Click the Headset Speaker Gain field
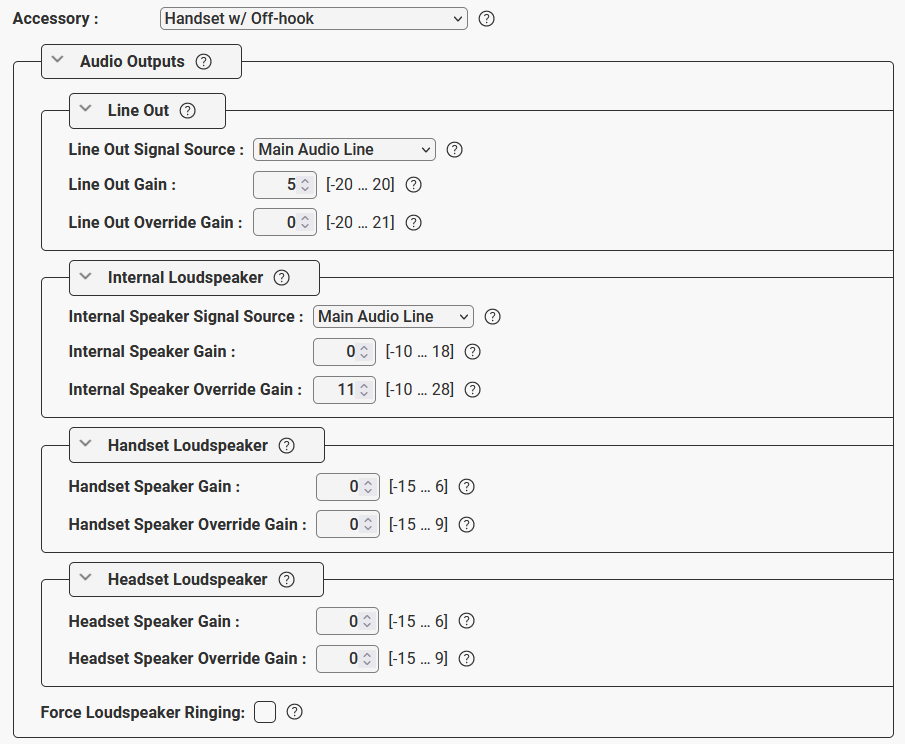Screen dimensions: 905x744 (342, 622)
